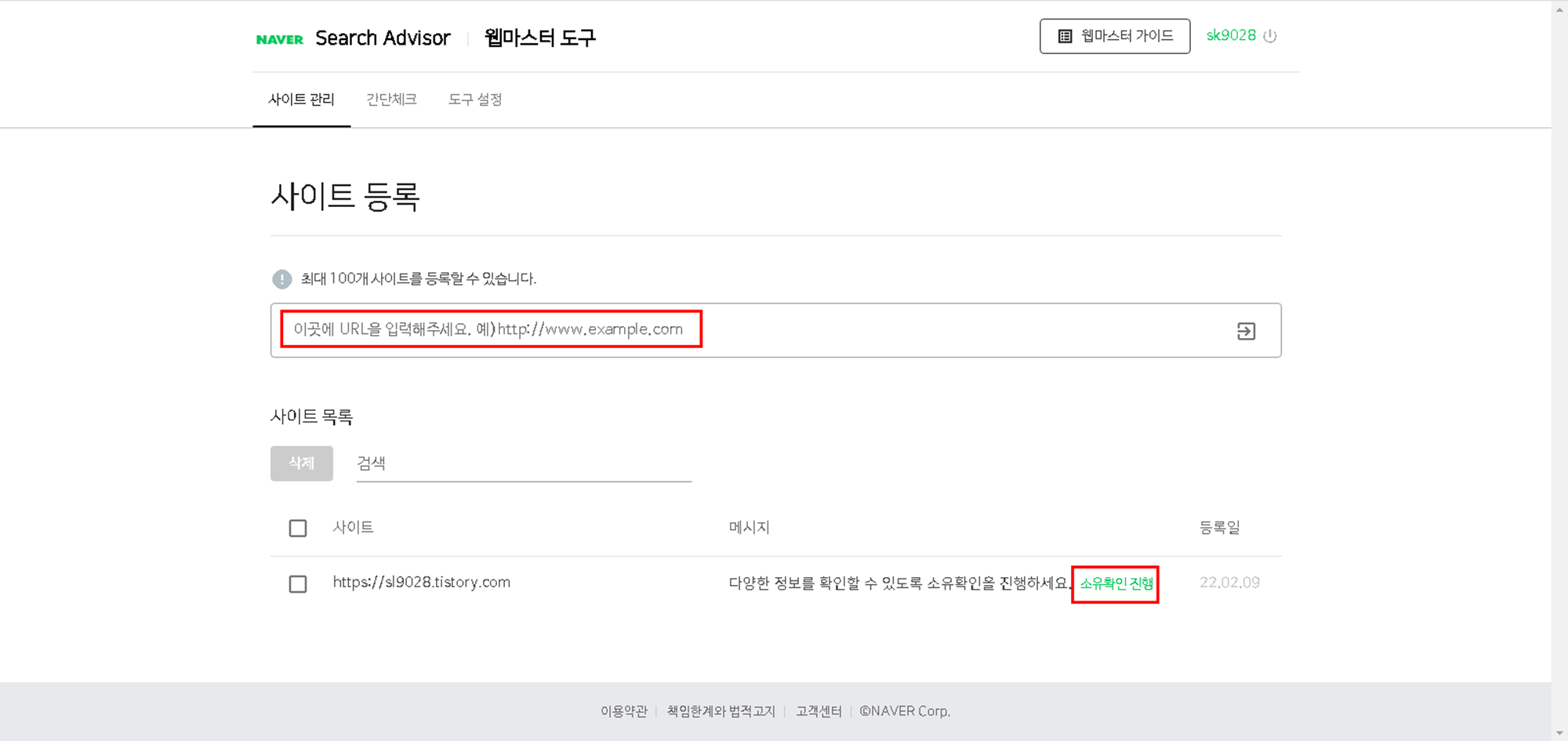Viewport: 1568px width, 741px height.
Task: Open the 책임한계와 법적고지 footer link
Action: (x=720, y=711)
